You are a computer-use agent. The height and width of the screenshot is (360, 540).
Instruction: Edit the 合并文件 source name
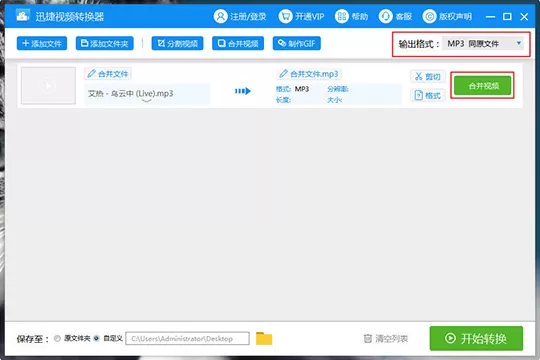coord(108,74)
